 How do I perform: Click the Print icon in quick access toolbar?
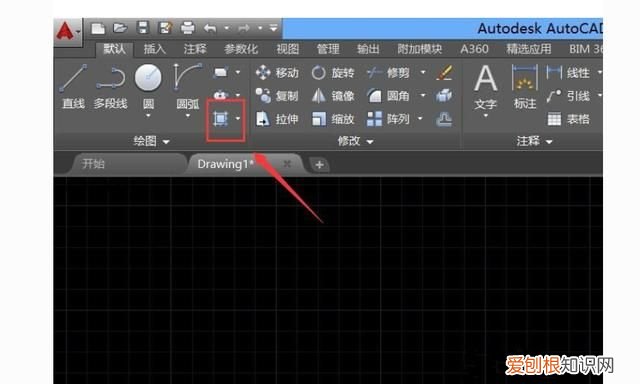pos(187,28)
